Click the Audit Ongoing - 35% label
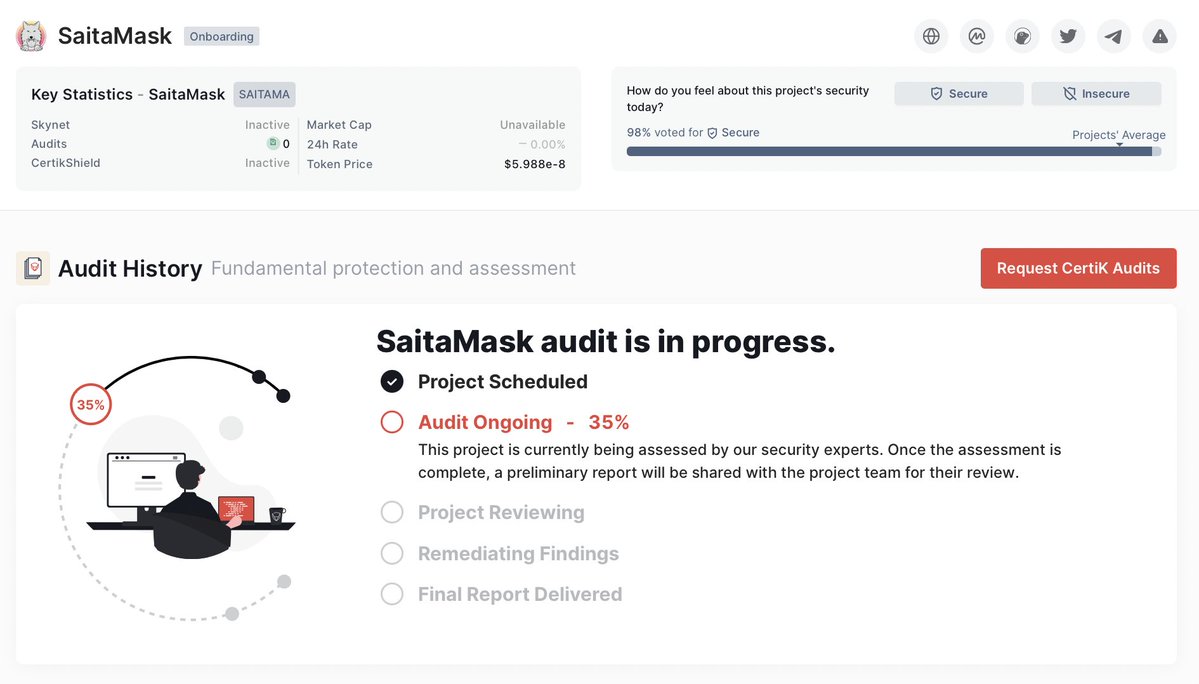1199x684 pixels. [x=524, y=422]
